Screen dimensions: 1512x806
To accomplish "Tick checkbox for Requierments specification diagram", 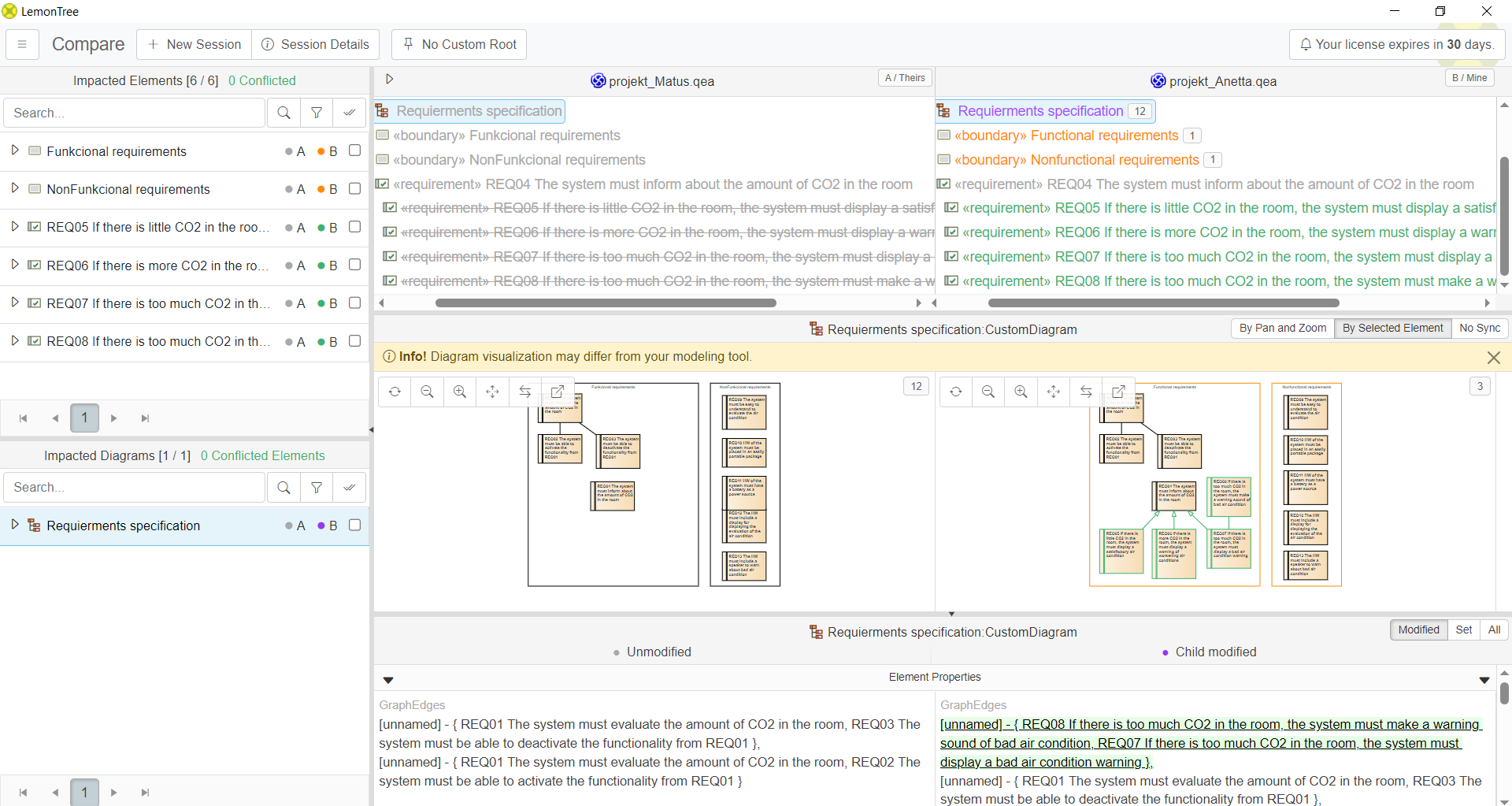I will pyautogui.click(x=354, y=525).
